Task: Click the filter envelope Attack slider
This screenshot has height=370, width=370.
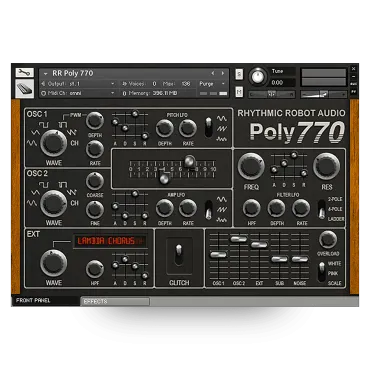Action: coord(274,170)
